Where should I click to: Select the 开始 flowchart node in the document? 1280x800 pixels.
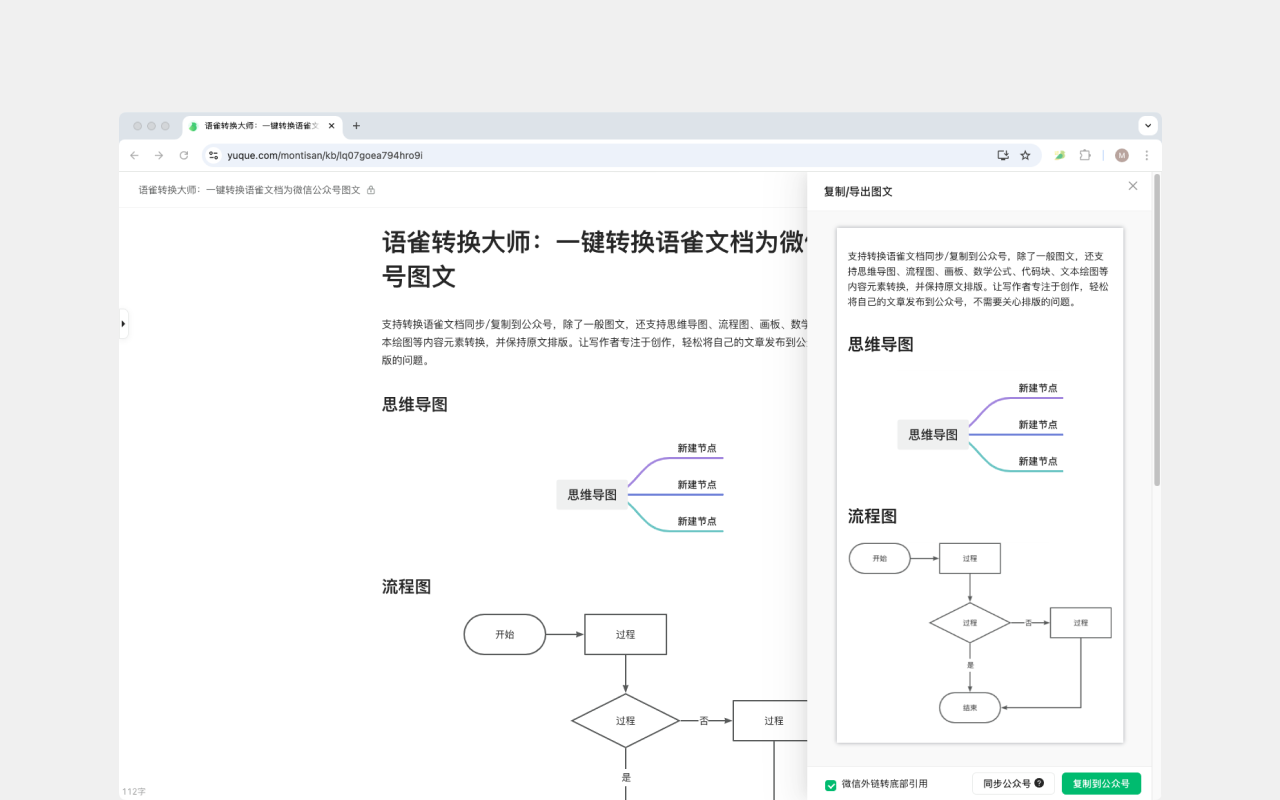click(505, 634)
